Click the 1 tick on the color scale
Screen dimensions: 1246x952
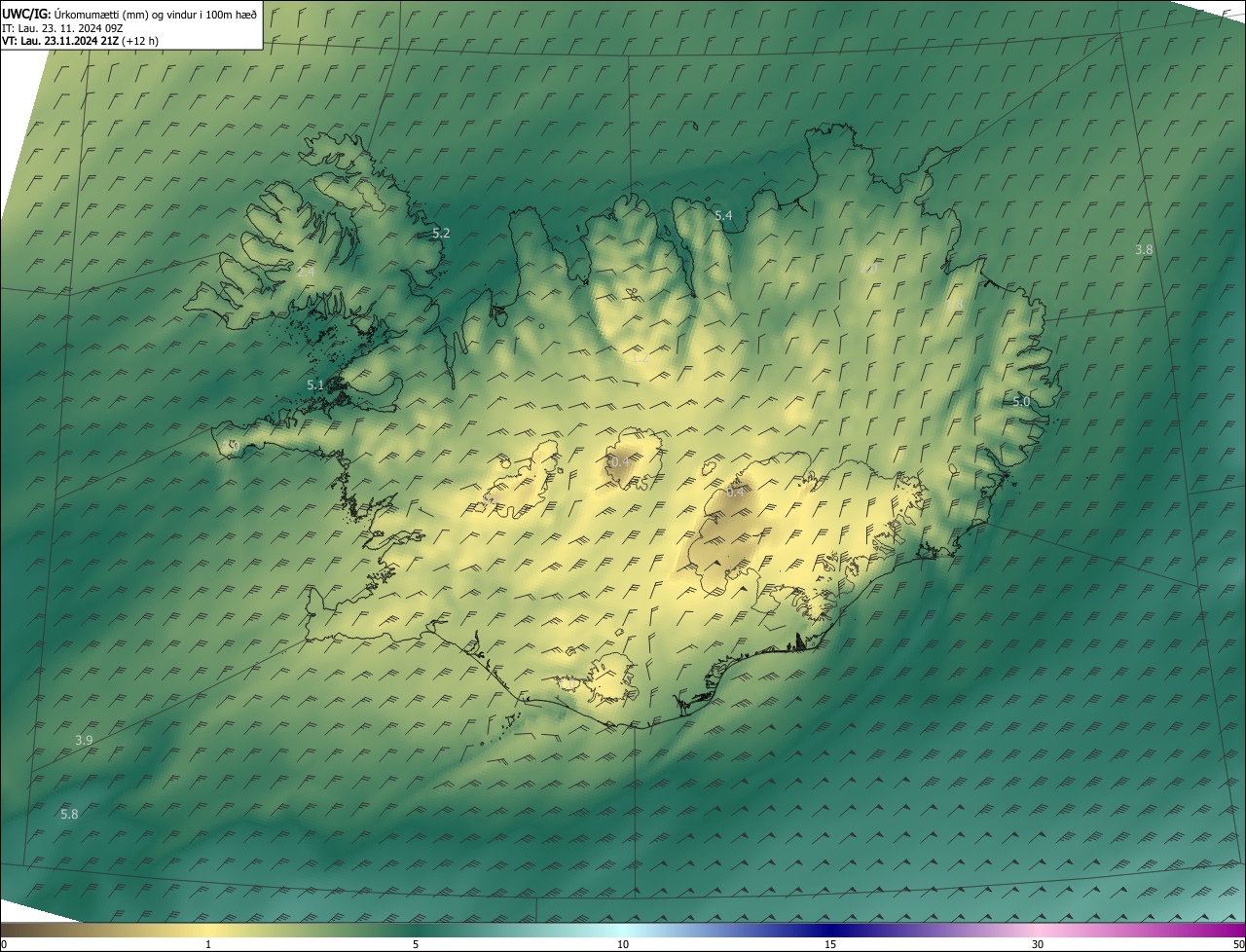tap(208, 944)
